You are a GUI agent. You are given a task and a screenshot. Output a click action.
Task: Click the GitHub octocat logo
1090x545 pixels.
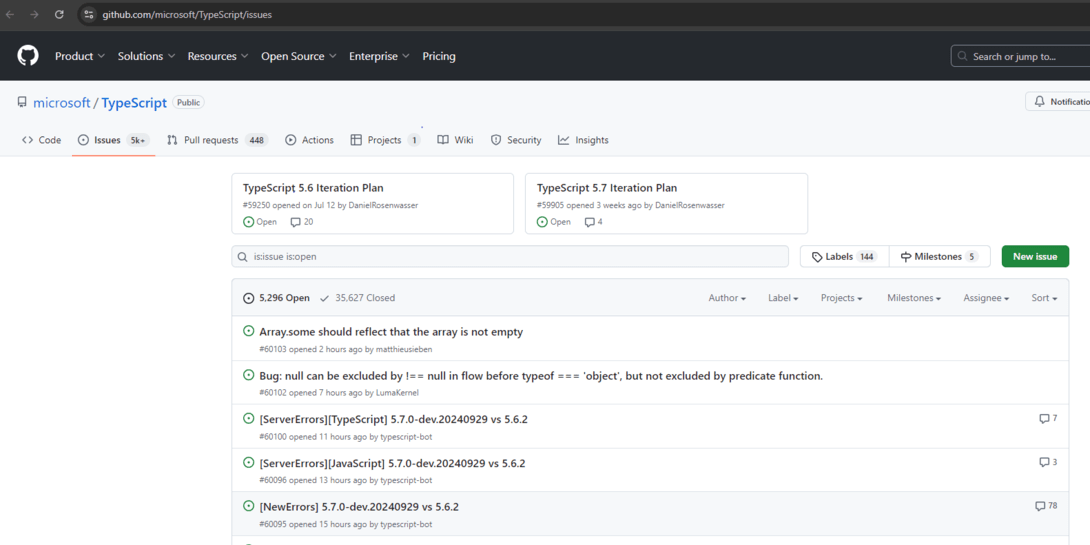click(x=28, y=56)
